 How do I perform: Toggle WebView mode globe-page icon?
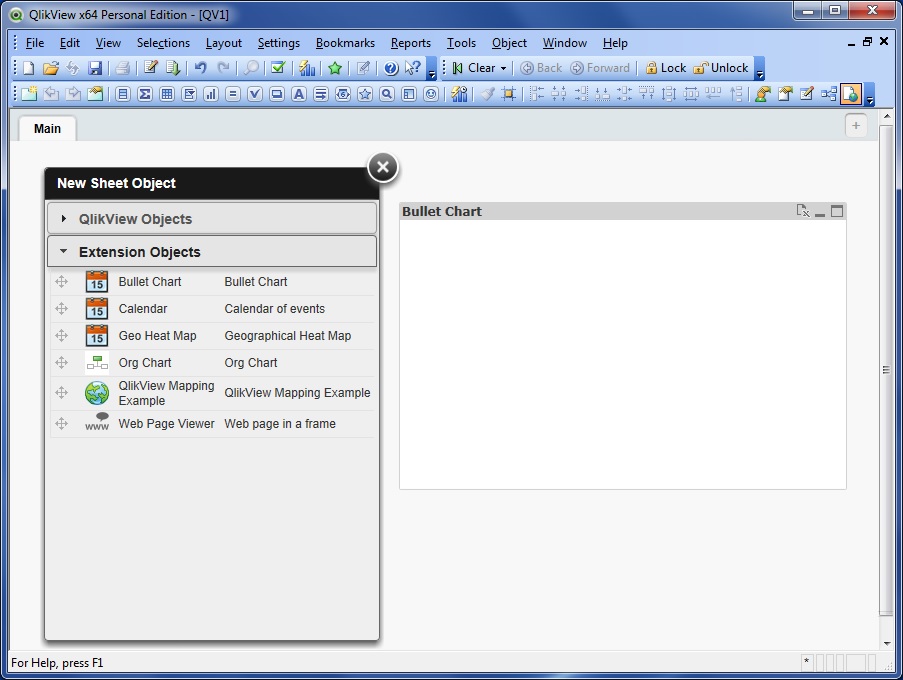pos(851,94)
